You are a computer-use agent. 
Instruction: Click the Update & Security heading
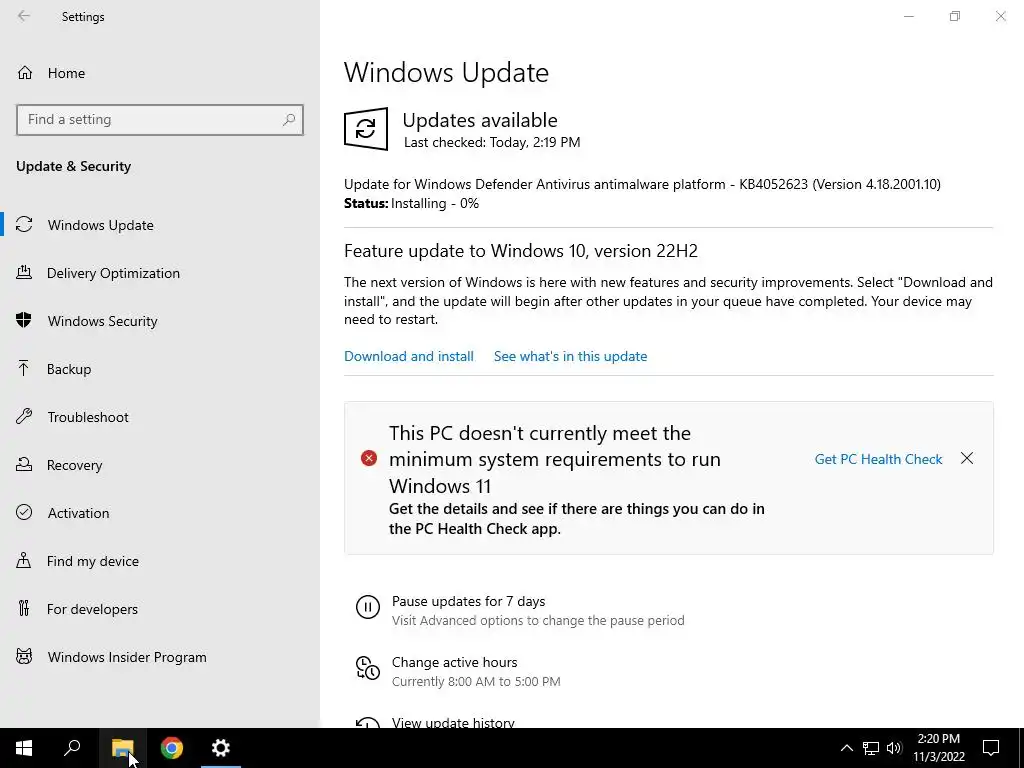[74, 166]
